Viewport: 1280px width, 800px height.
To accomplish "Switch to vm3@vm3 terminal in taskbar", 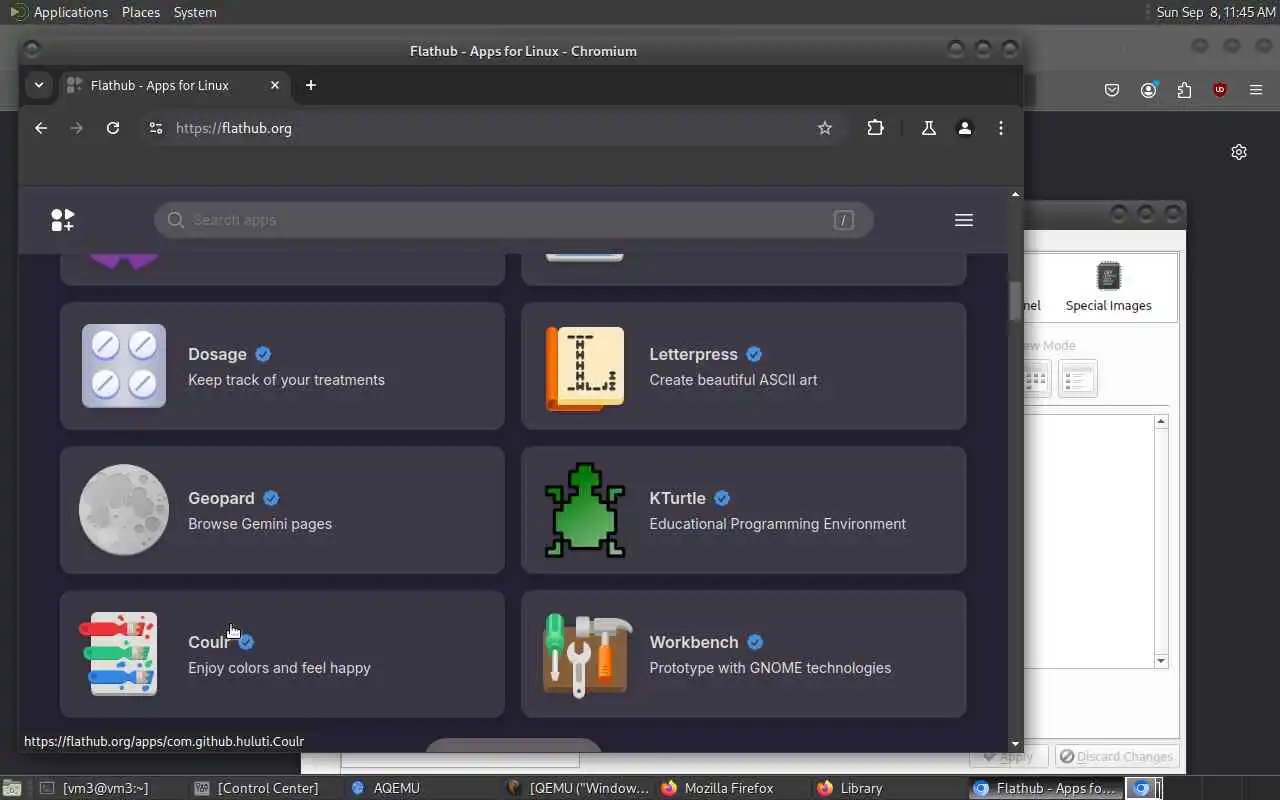I will 108,788.
